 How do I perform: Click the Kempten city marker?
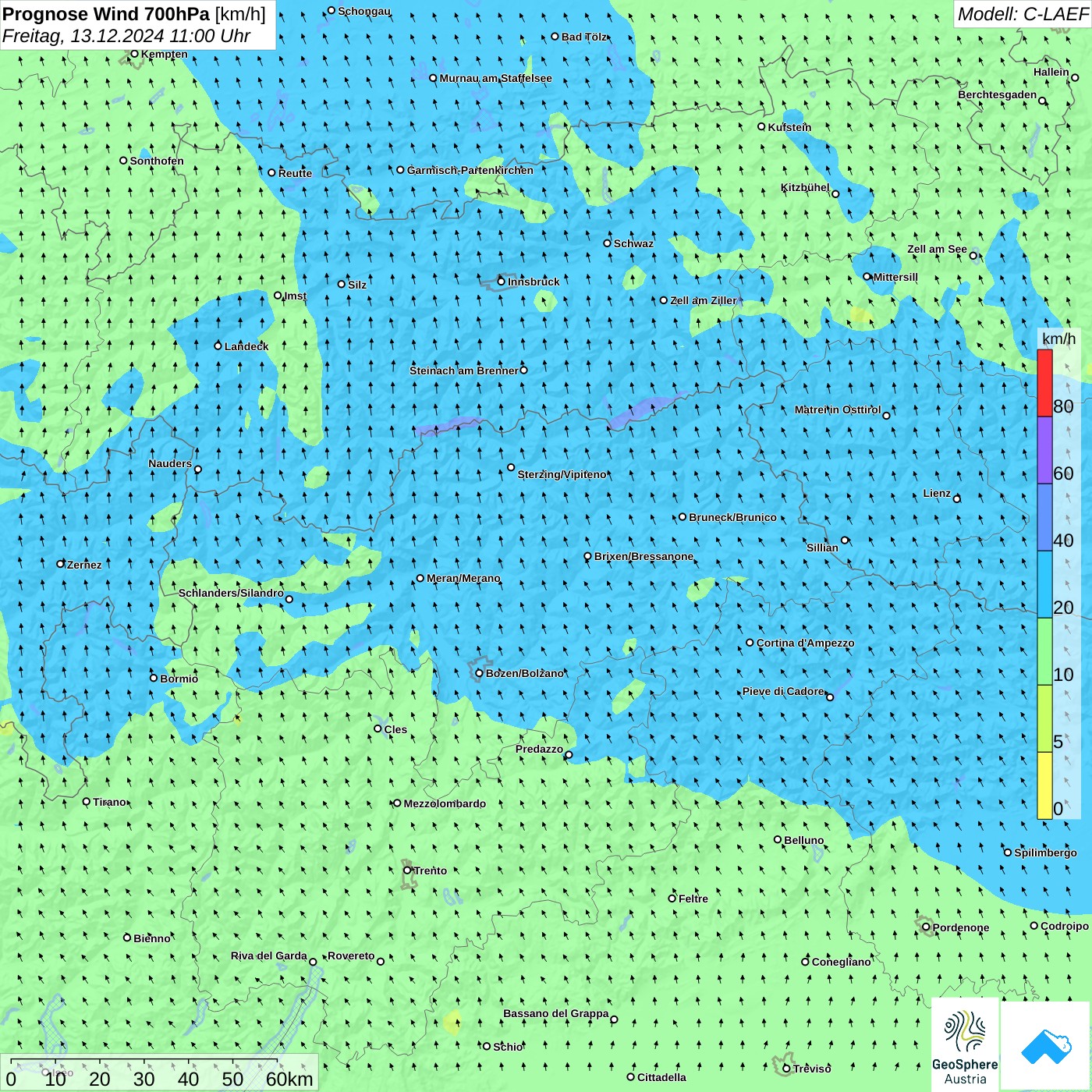(x=135, y=54)
